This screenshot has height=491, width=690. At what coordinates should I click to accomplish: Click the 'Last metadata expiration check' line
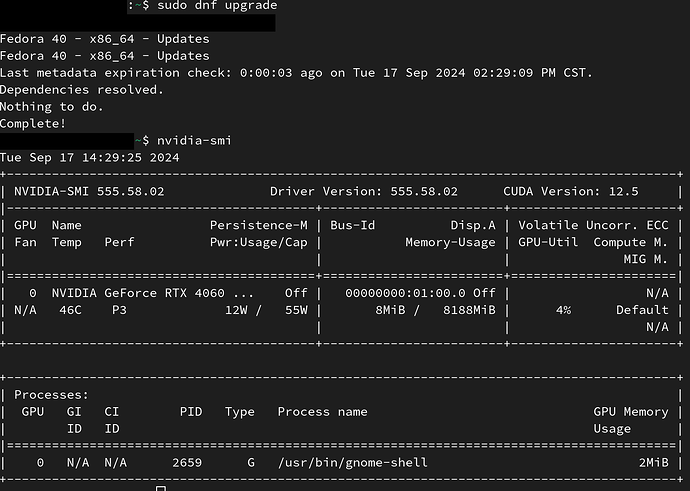(296, 73)
